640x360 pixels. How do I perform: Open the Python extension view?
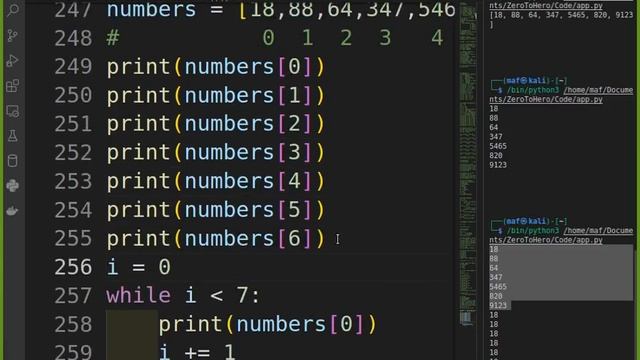tap(13, 186)
